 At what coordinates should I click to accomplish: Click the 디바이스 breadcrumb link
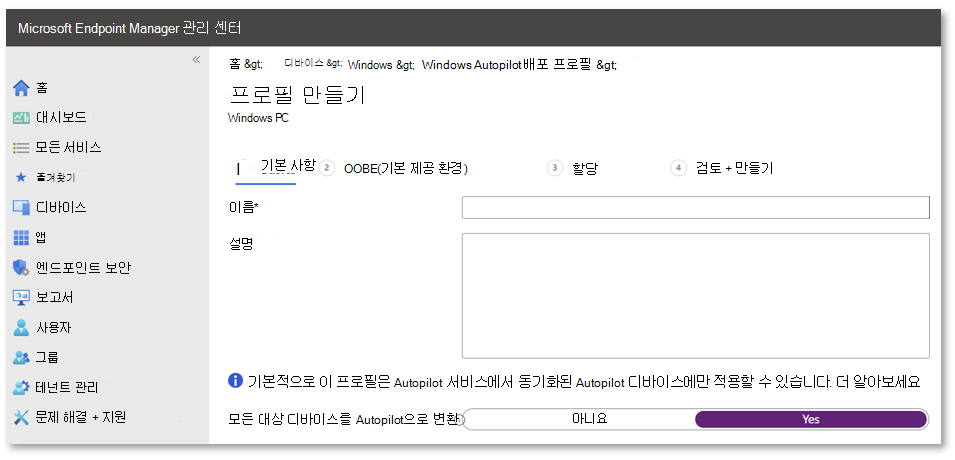(304, 63)
